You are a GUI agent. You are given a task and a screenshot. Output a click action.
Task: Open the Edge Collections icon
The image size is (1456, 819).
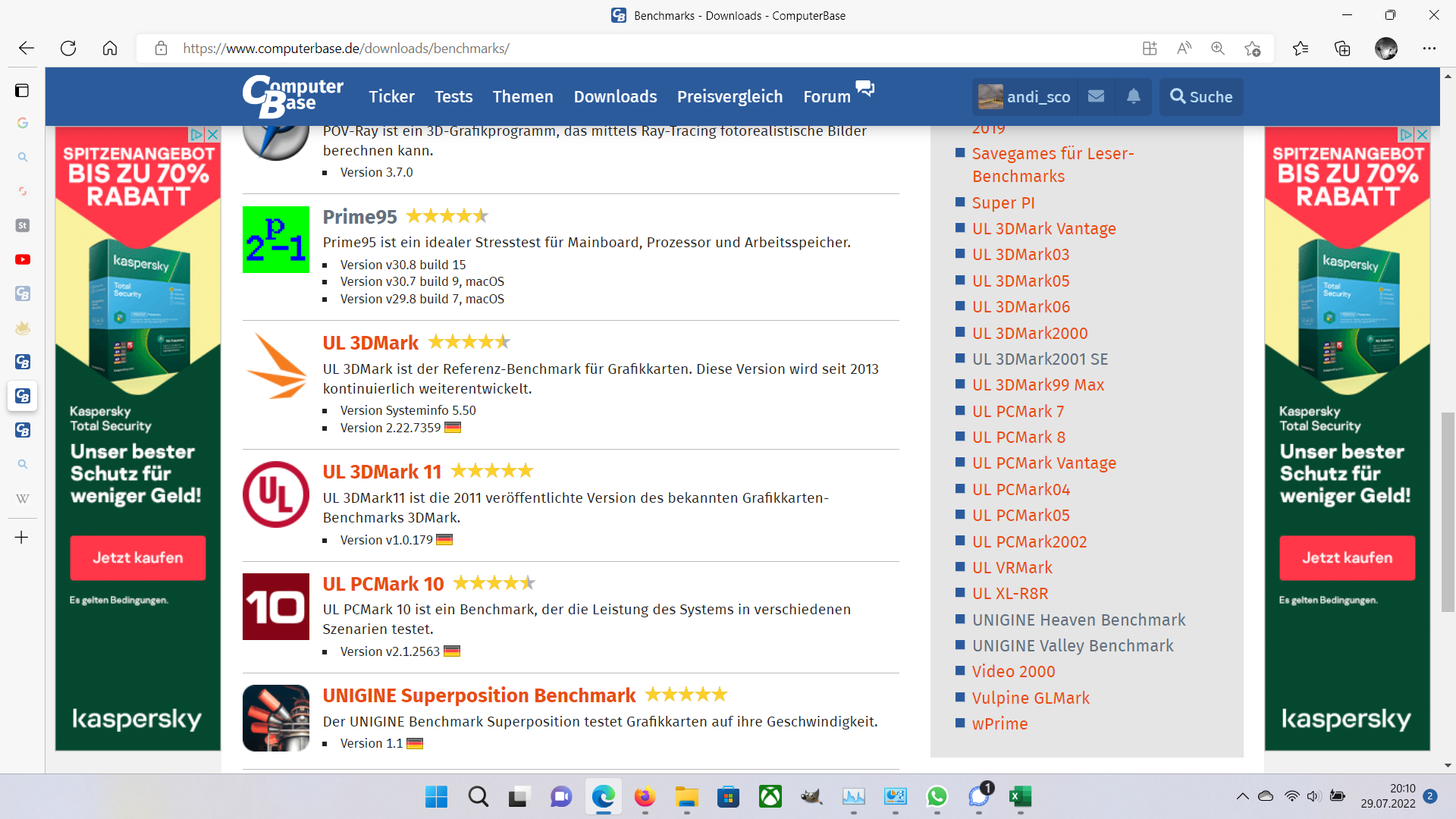pos(1342,49)
